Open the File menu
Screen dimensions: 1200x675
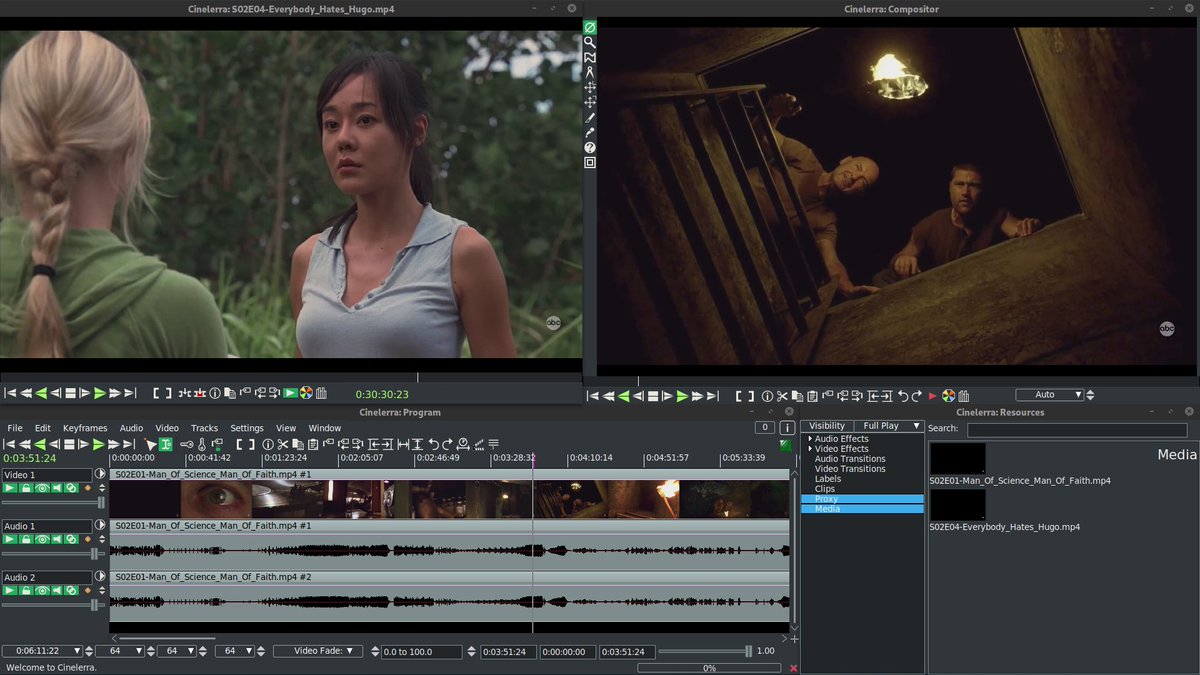15,428
